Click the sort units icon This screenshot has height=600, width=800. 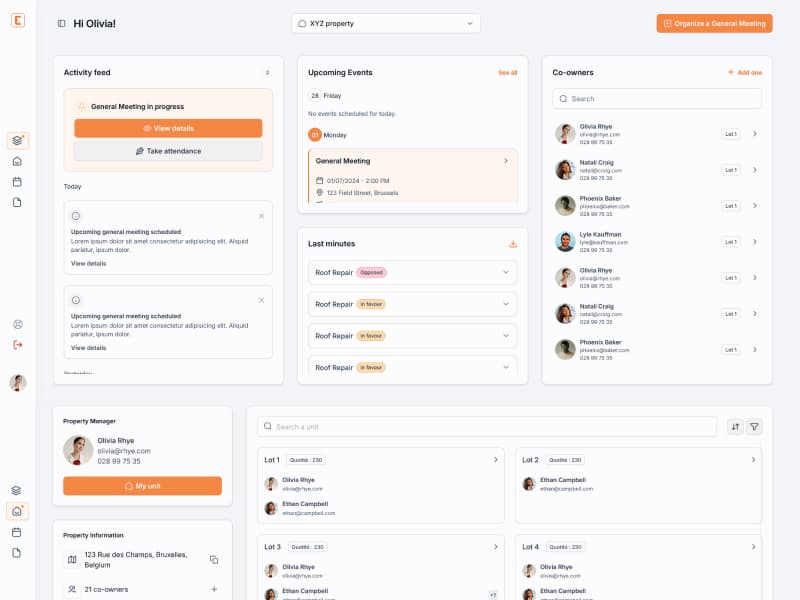pyautogui.click(x=735, y=427)
